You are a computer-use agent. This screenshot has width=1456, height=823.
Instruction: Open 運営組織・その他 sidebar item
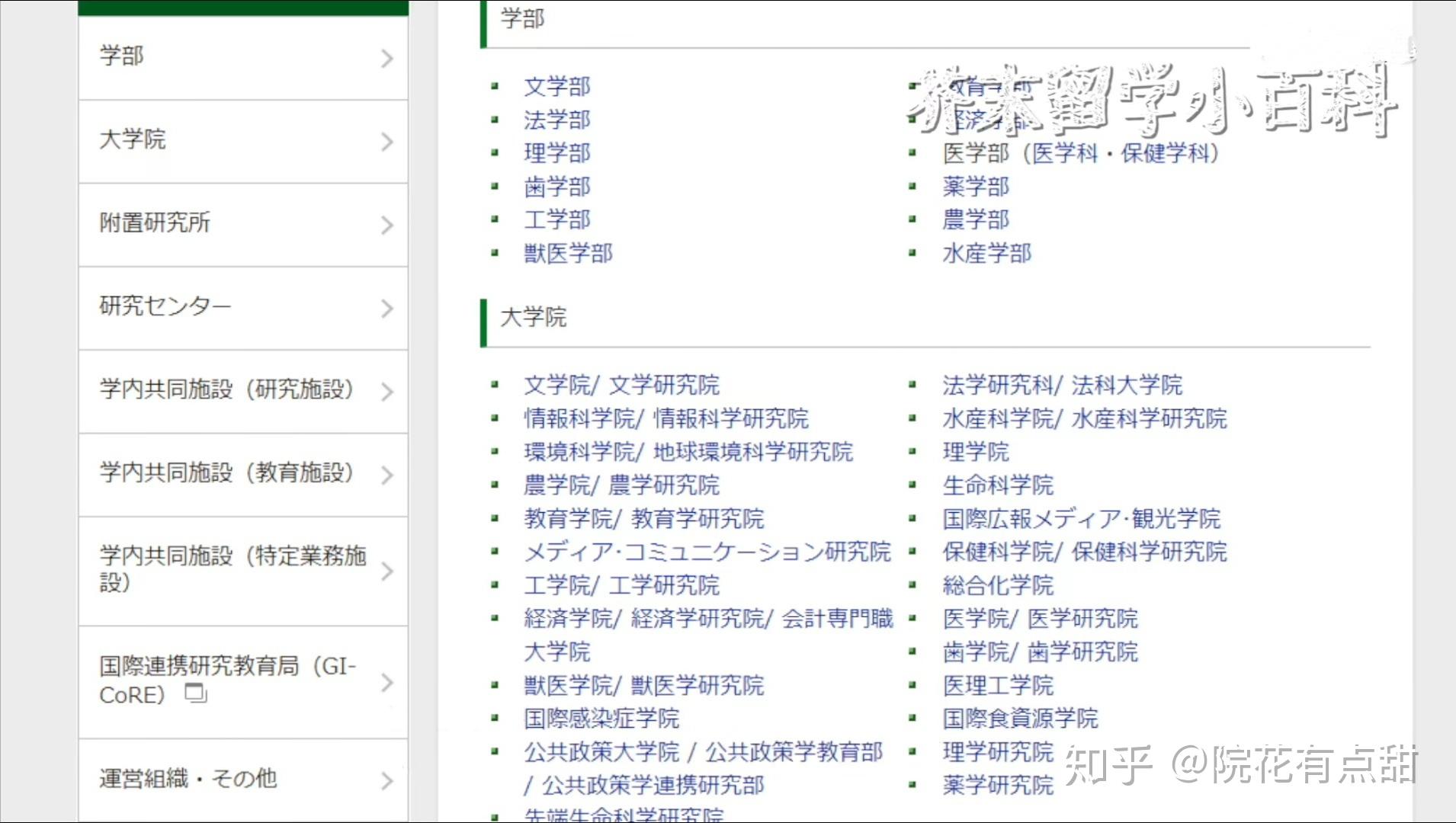[x=243, y=780]
